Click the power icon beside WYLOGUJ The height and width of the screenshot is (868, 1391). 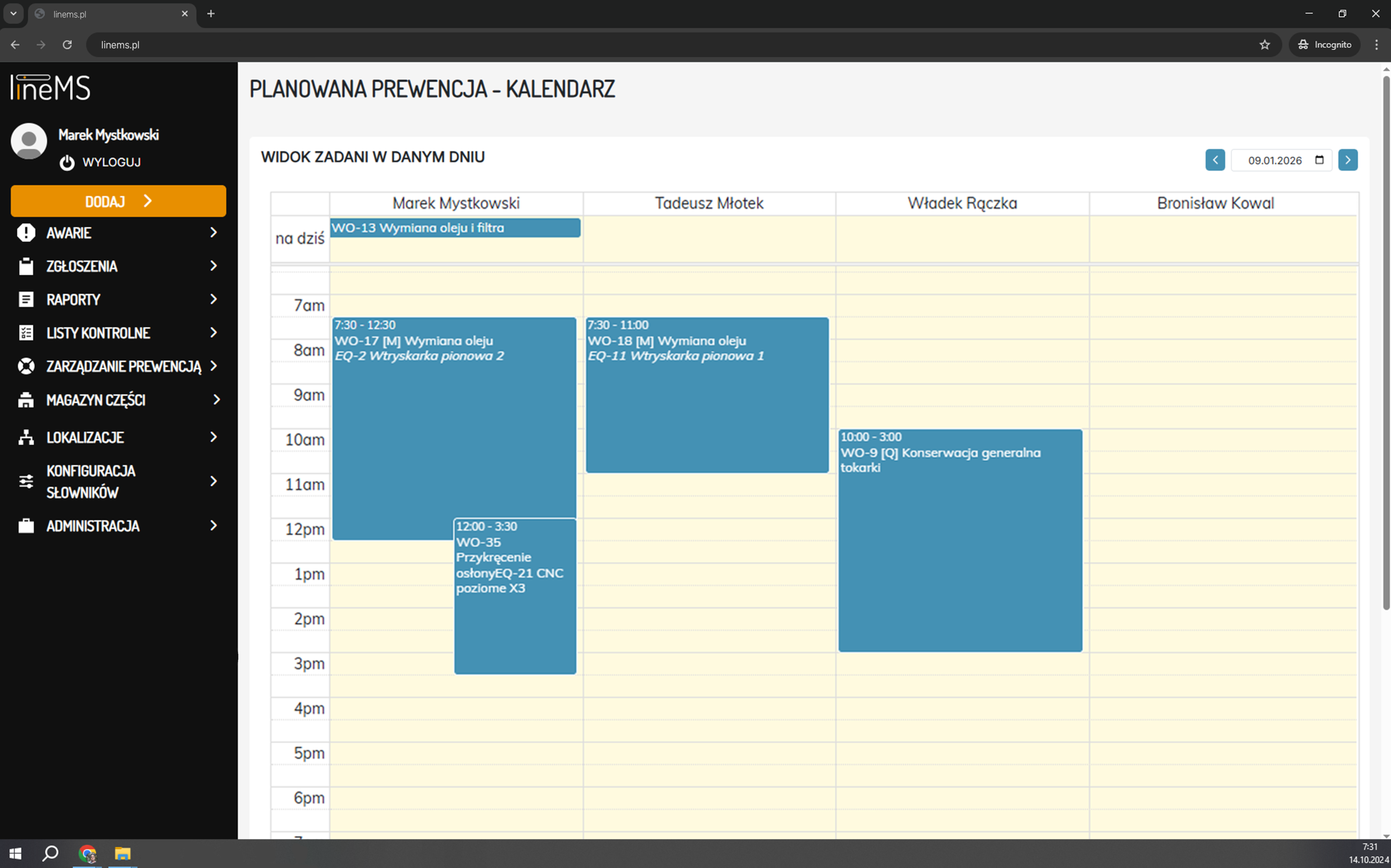(67, 162)
